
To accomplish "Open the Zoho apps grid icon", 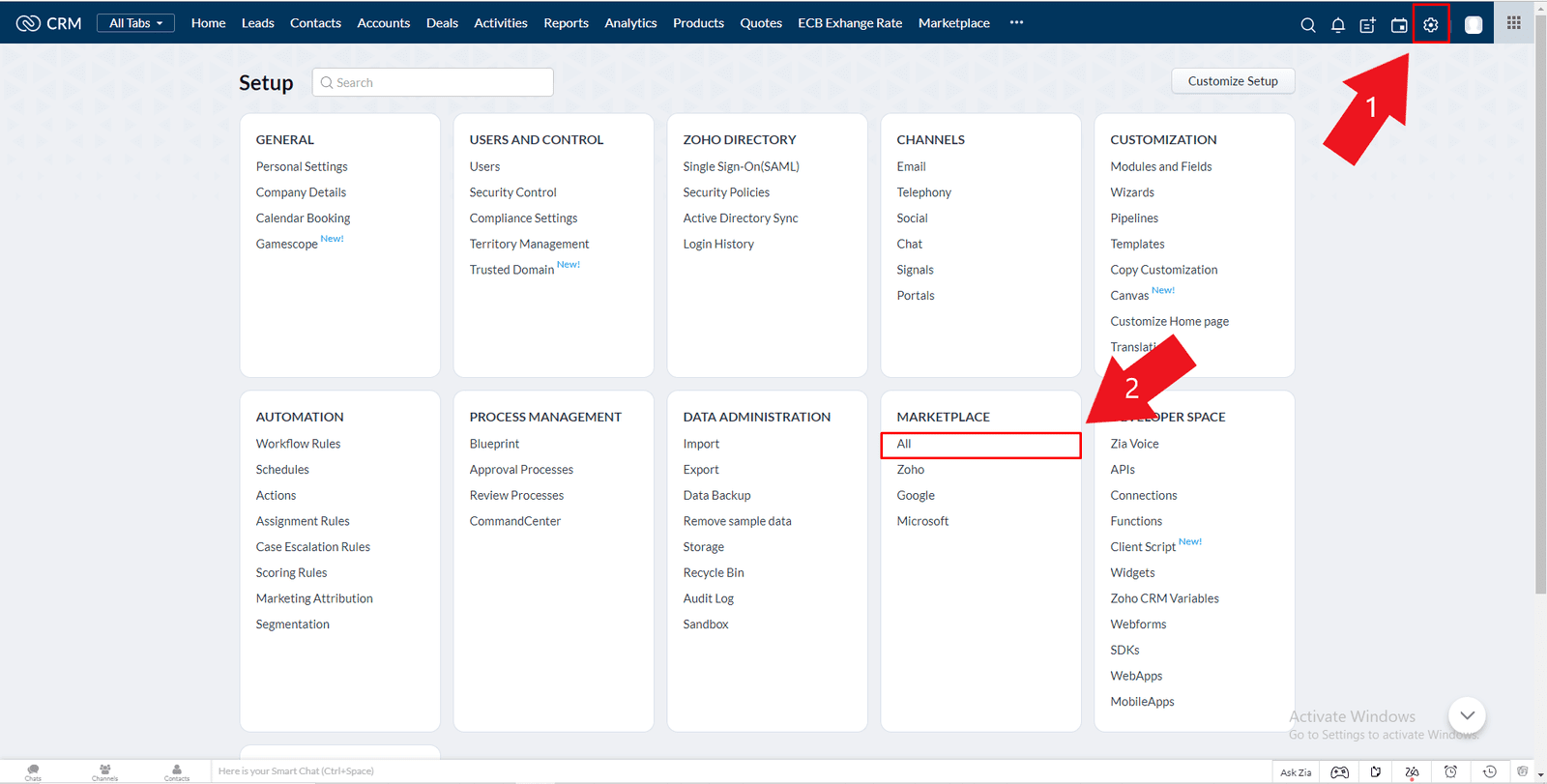I will pos(1514,22).
